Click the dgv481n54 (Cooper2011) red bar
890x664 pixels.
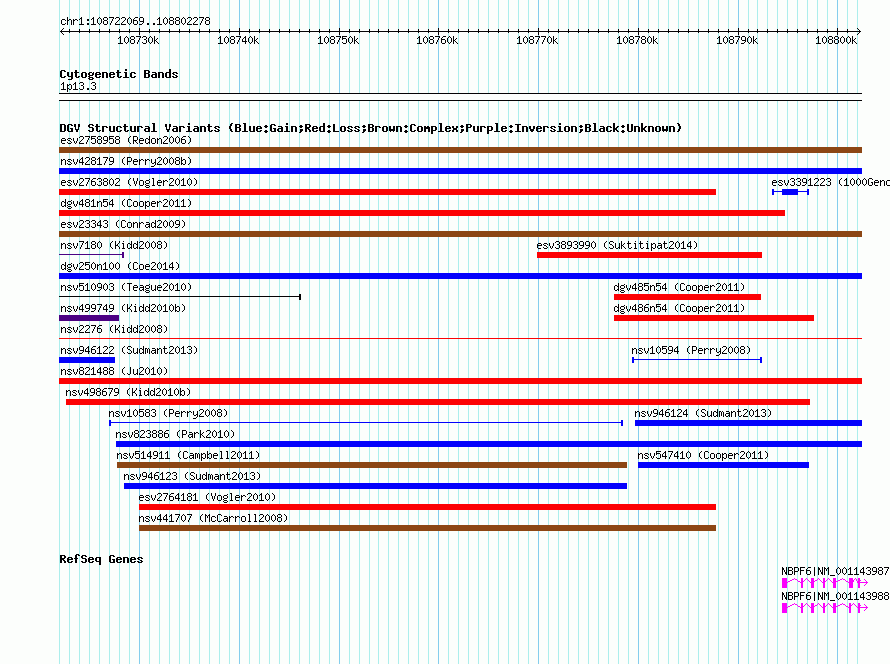tap(422, 213)
